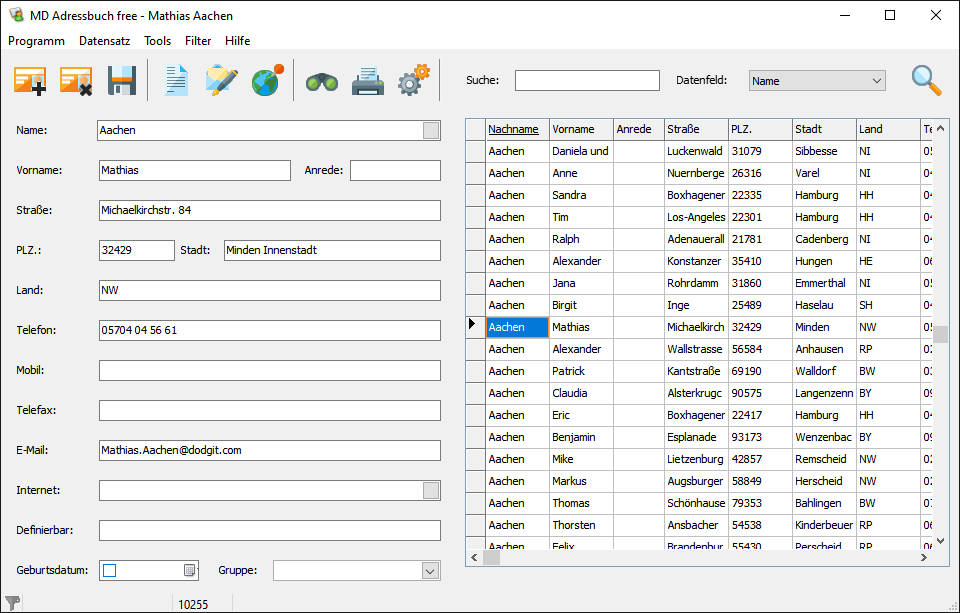Sort by the Nachname column header
Image resolution: width=960 pixels, height=613 pixels.
[x=513, y=129]
